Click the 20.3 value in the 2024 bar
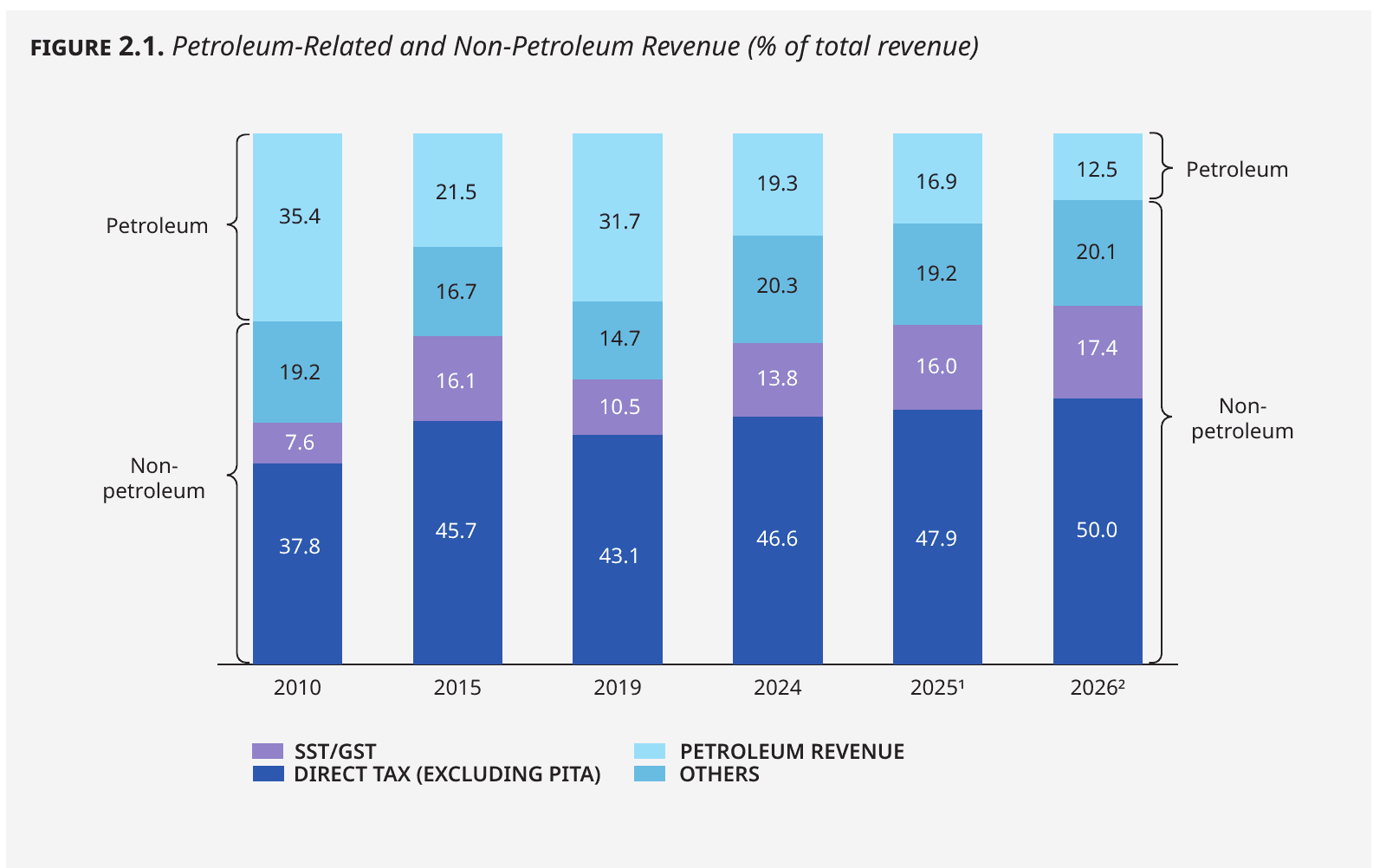 point(777,286)
